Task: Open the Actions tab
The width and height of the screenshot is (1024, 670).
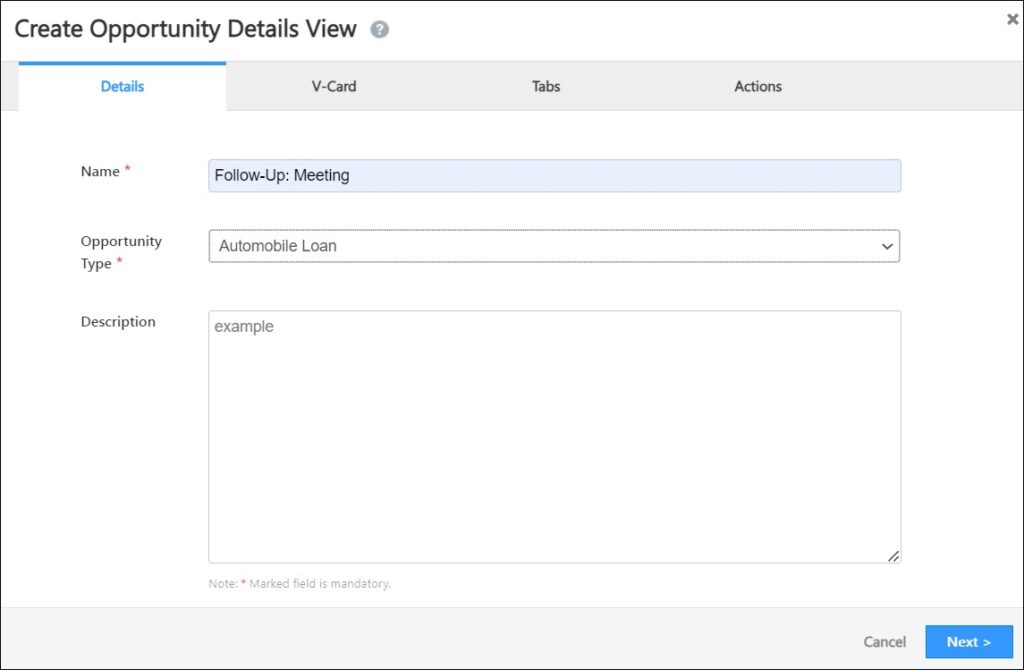Action: [757, 87]
